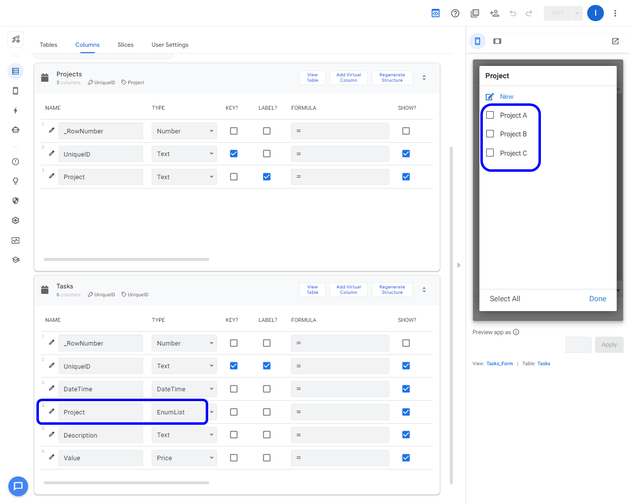This screenshot has width=630, height=504.
Task: Open the chat support bubble
Action: pos(18,486)
